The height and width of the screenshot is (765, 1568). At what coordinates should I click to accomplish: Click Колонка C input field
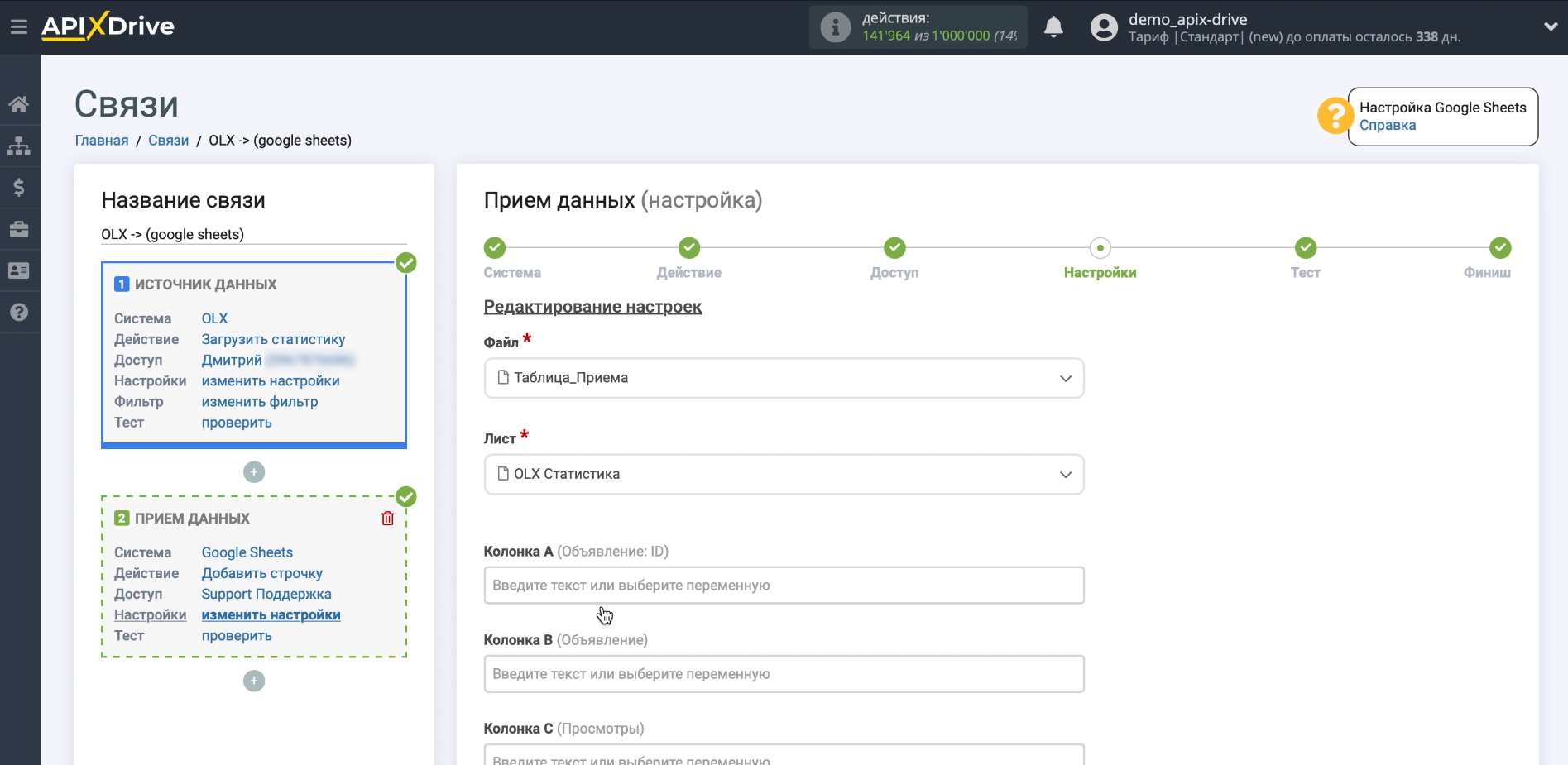pyautogui.click(x=784, y=755)
